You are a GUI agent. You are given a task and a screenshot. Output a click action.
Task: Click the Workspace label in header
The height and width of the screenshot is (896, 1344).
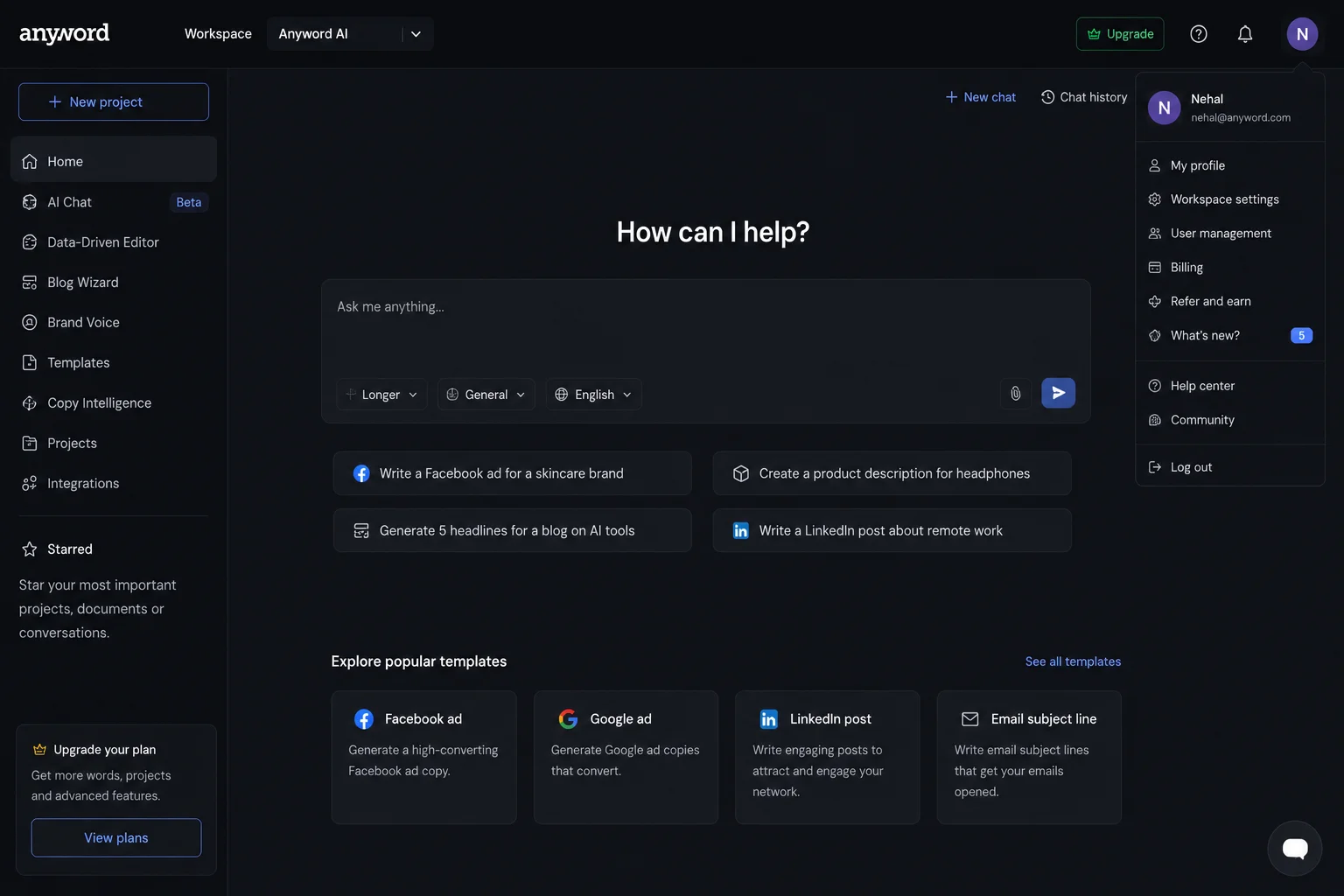click(218, 34)
